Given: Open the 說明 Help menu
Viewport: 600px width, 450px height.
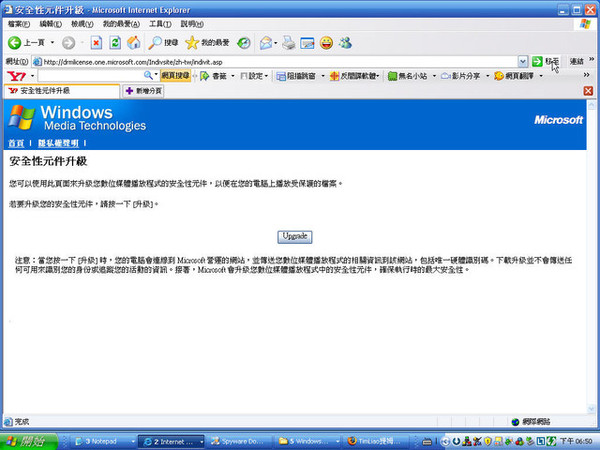Looking at the screenshot, I should [192, 24].
